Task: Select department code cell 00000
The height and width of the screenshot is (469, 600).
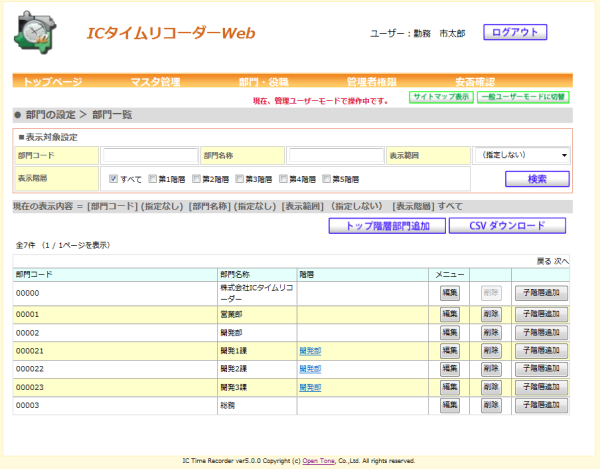Action: click(x=115, y=293)
